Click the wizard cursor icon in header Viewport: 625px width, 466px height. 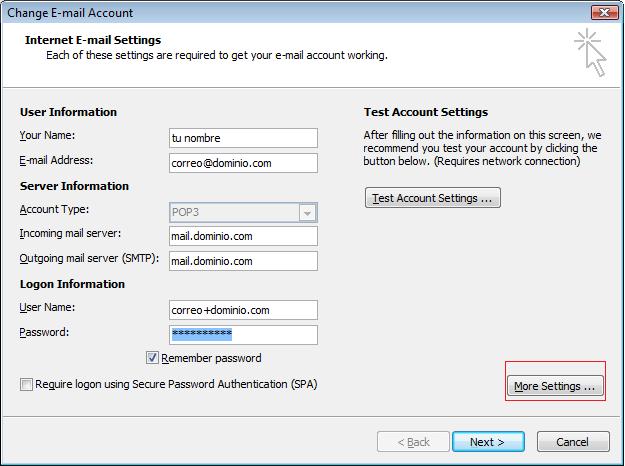[x=590, y=52]
